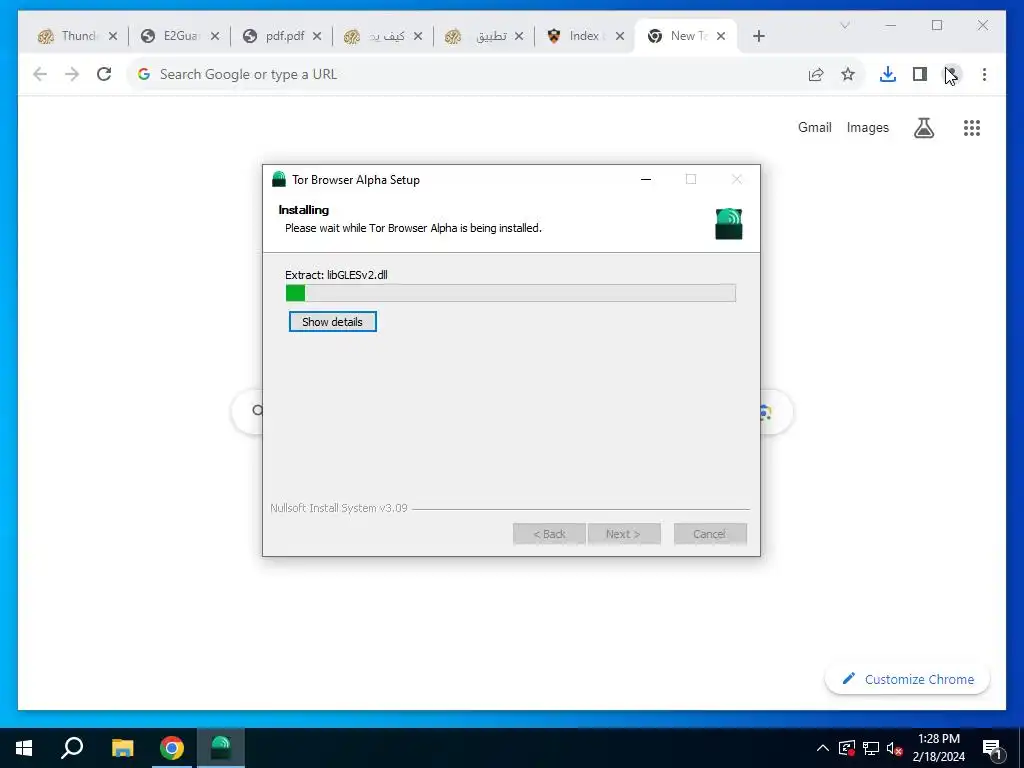
Task: Bookmark this tab with the star
Action: point(848,74)
